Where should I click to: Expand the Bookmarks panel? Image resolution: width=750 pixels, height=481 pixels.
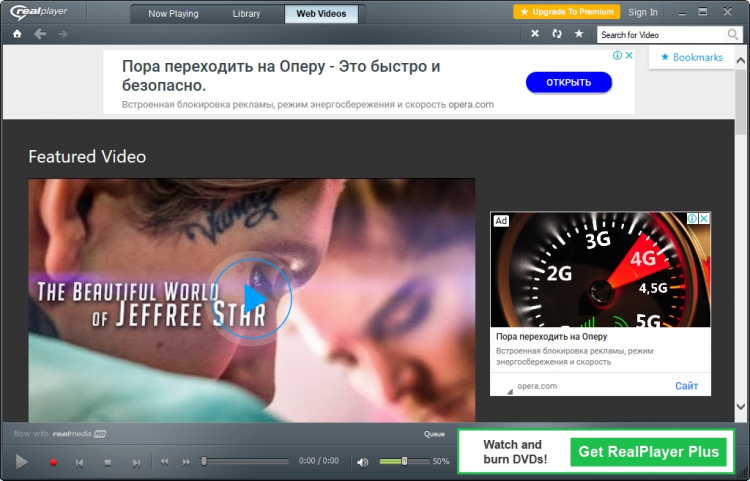click(x=692, y=57)
